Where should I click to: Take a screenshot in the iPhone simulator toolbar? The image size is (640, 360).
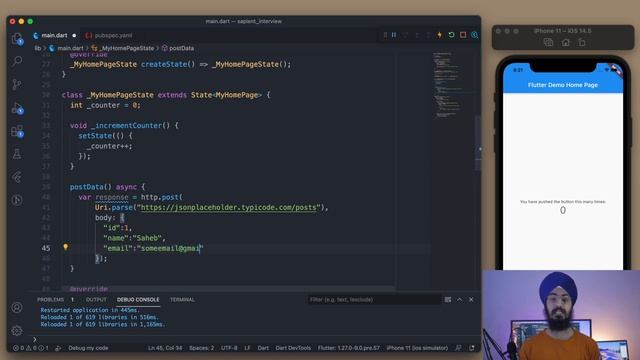[548, 42]
